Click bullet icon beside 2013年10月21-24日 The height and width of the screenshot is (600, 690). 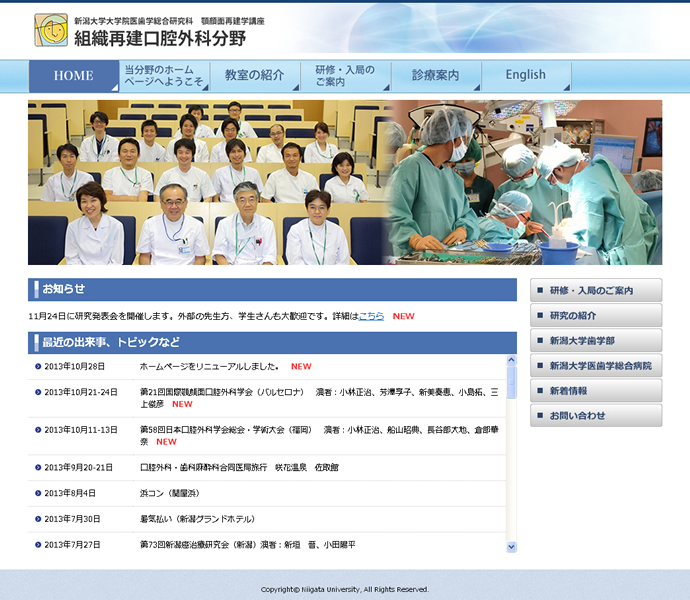[x=38, y=392]
